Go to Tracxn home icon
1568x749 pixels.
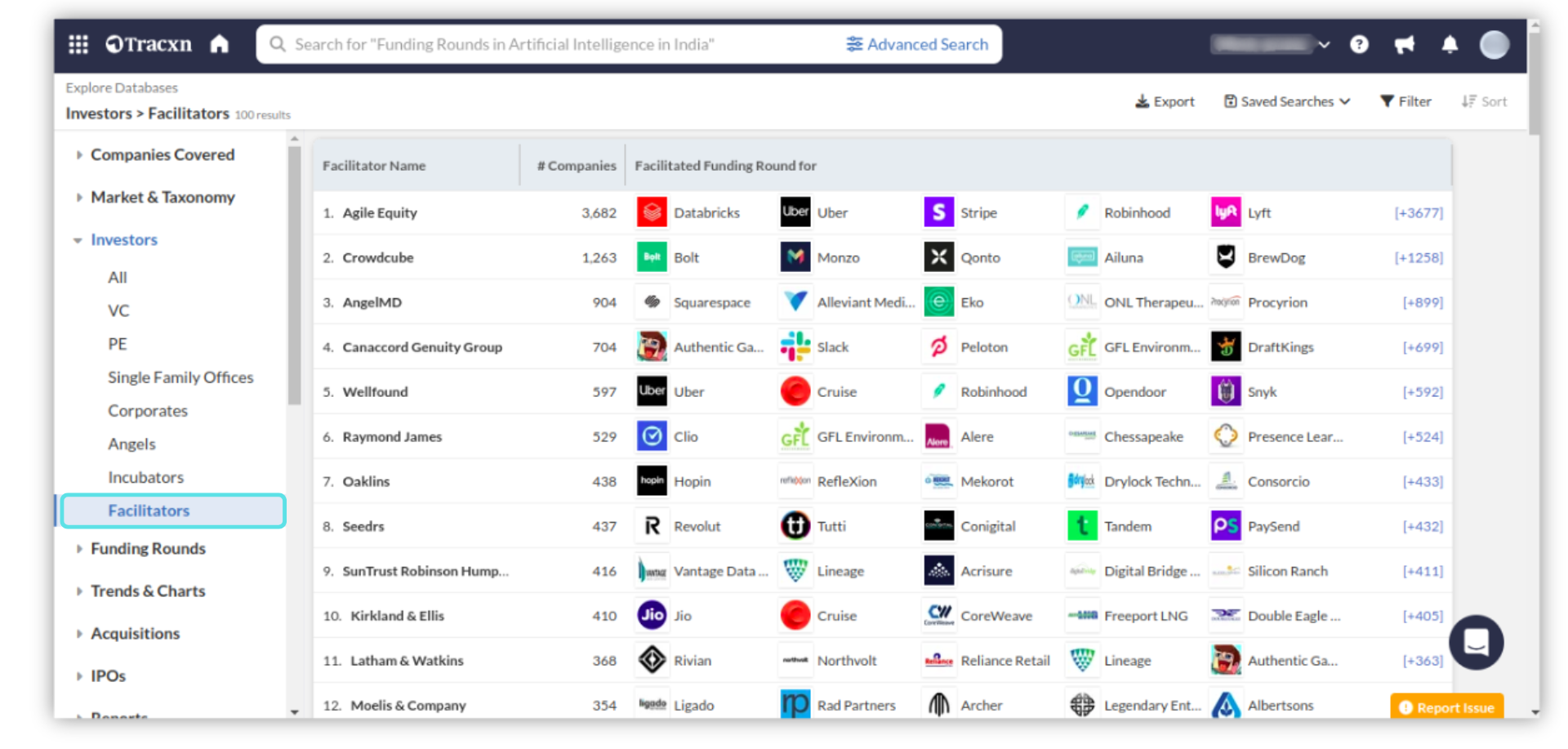[219, 44]
